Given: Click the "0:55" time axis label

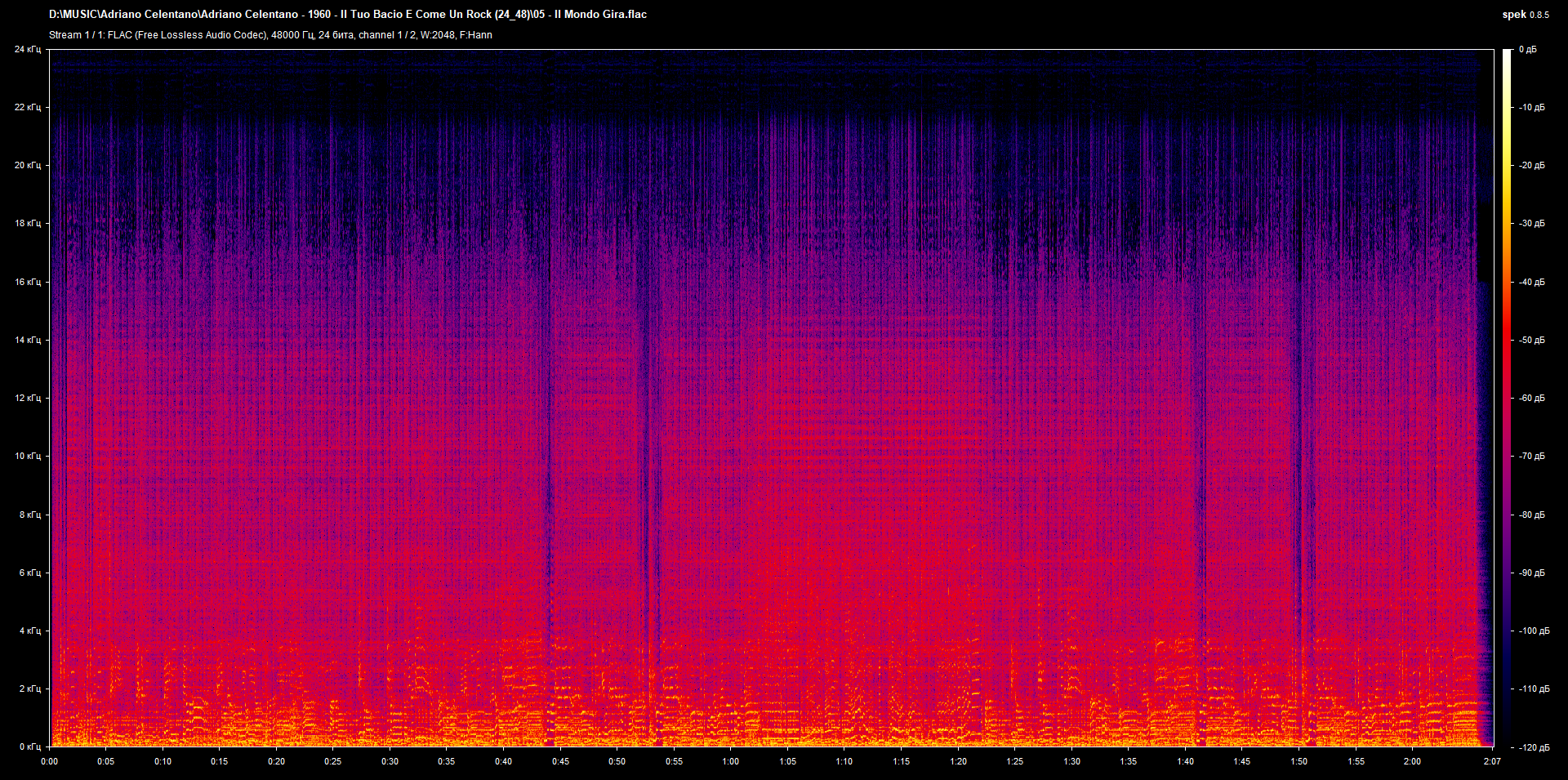Looking at the screenshot, I should [x=674, y=762].
